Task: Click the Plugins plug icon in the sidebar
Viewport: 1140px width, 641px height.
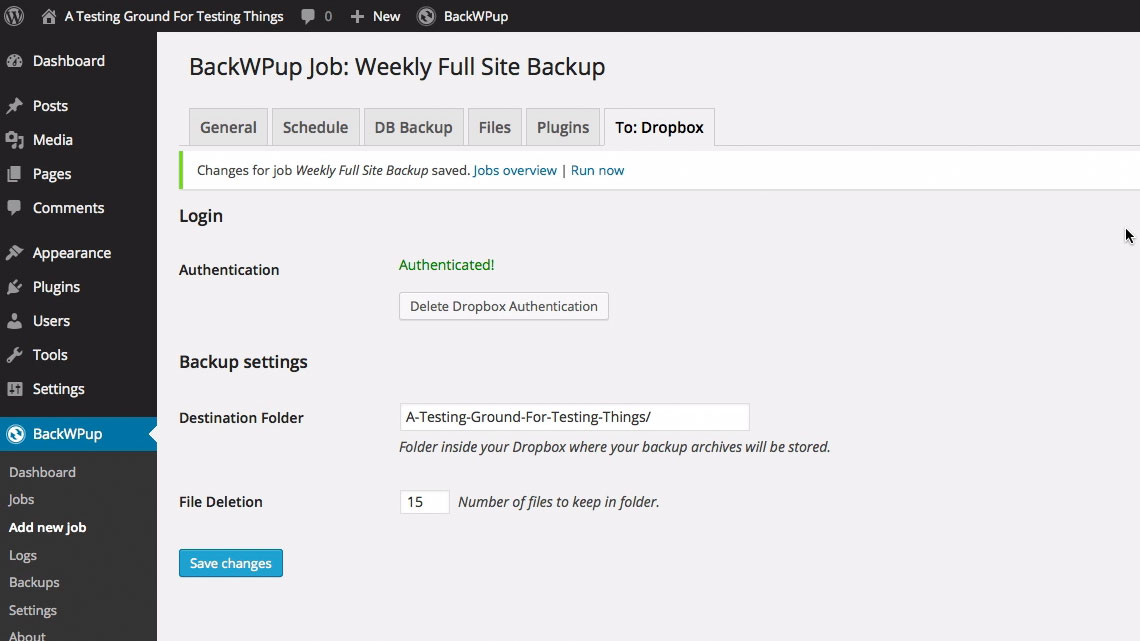Action: pos(15,287)
